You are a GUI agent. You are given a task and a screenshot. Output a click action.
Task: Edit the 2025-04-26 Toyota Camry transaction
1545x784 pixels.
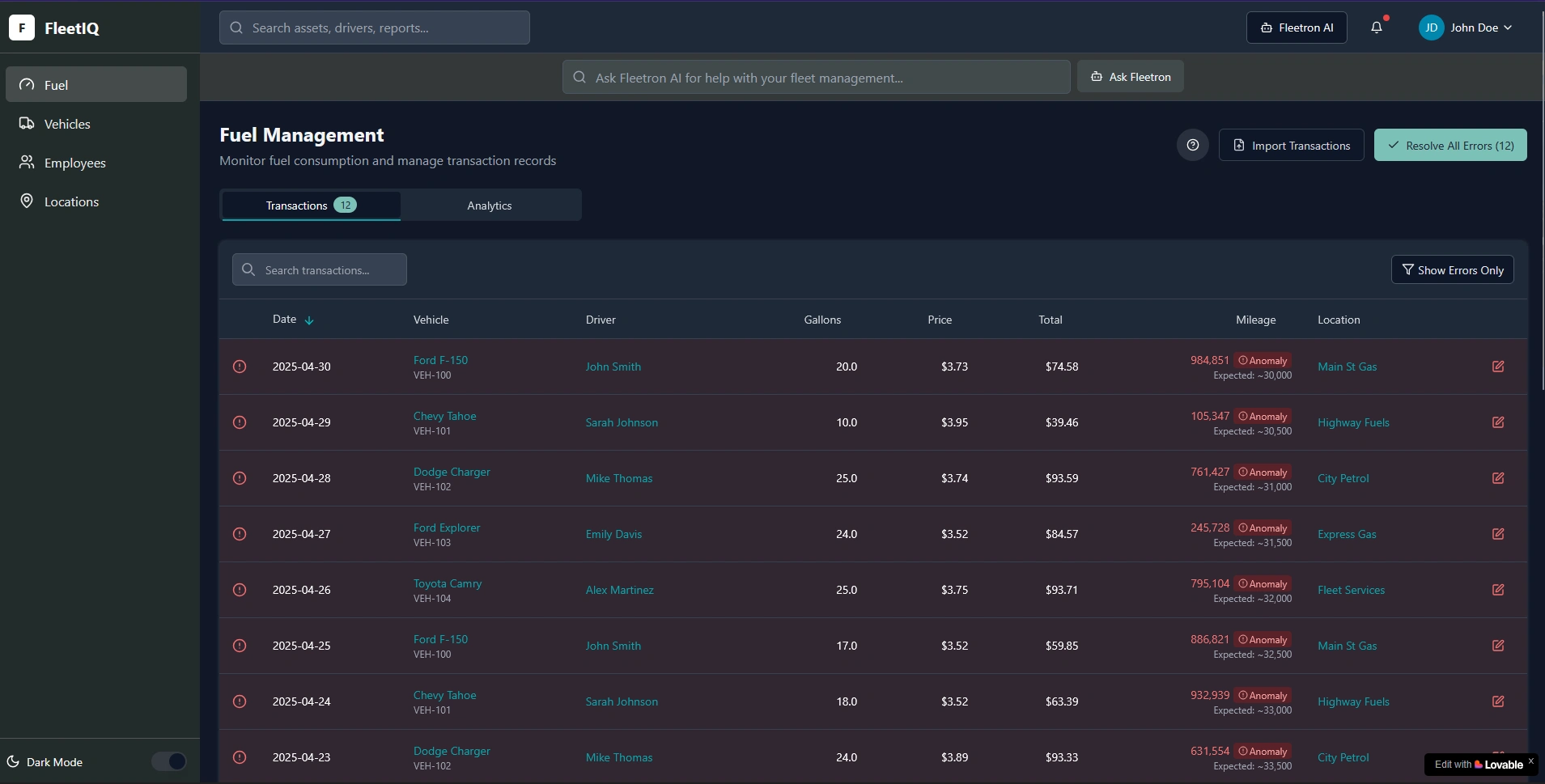(x=1498, y=590)
